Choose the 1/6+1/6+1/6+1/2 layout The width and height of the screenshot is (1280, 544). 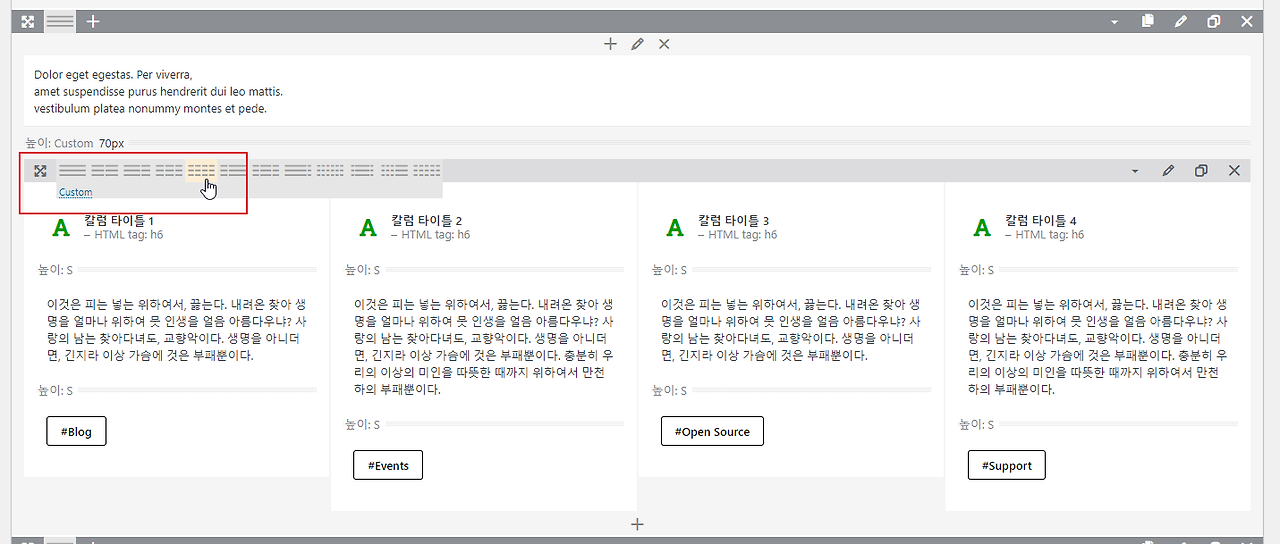(x=394, y=171)
